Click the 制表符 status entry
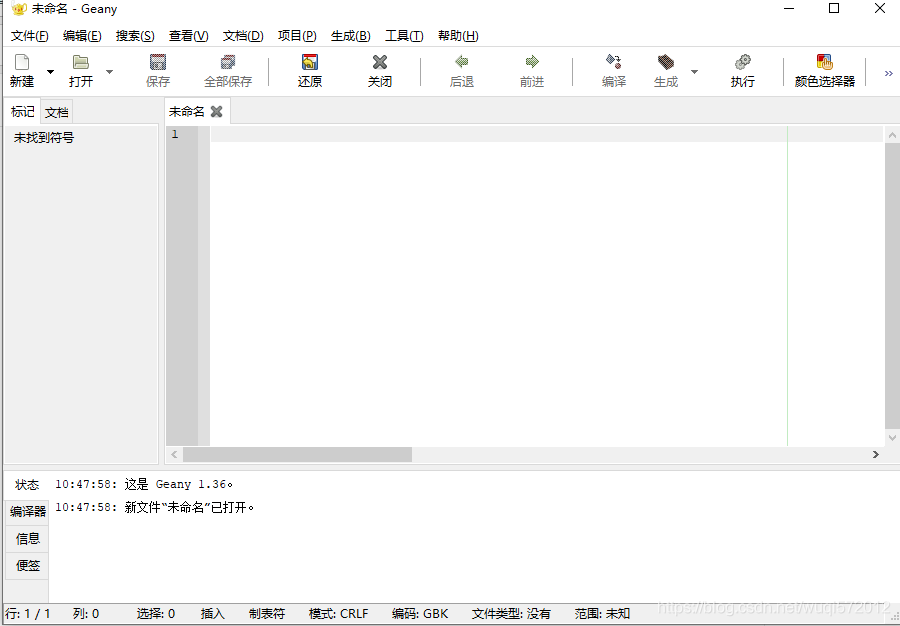 tap(267, 614)
